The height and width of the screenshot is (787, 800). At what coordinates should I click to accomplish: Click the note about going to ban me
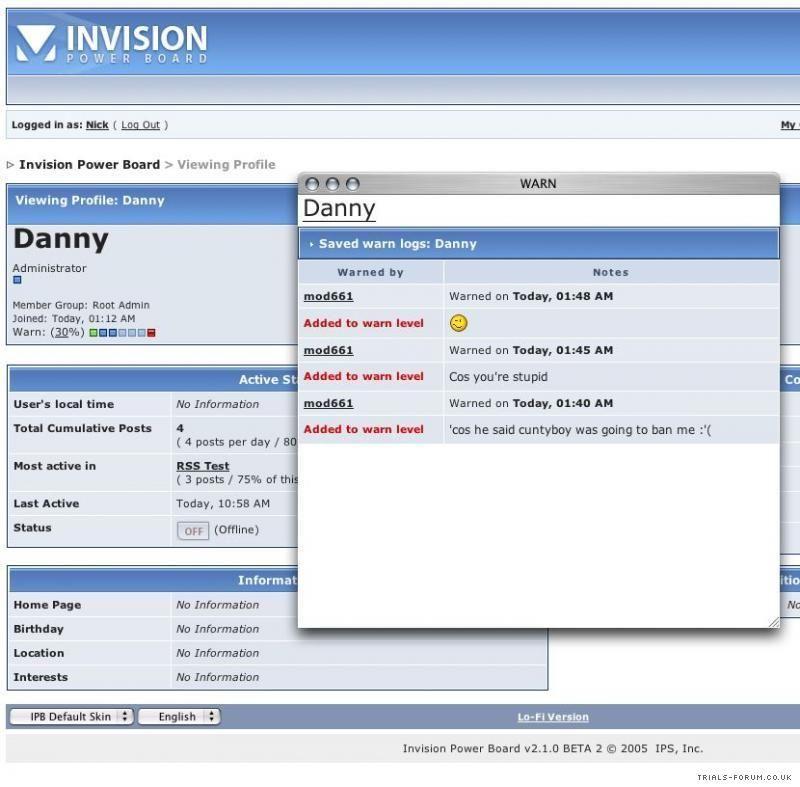pyautogui.click(x=580, y=430)
